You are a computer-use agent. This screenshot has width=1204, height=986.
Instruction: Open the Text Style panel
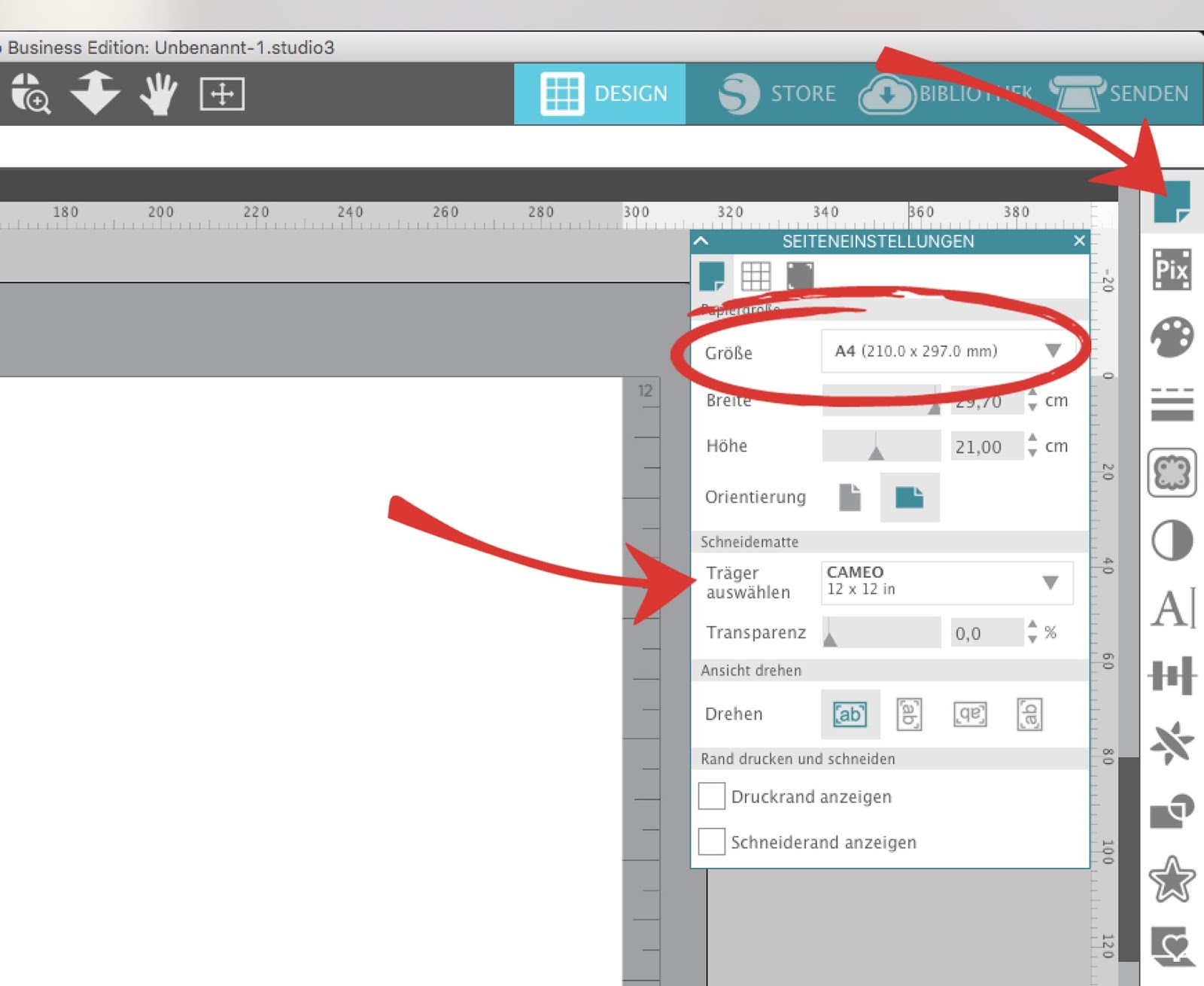tap(1172, 608)
